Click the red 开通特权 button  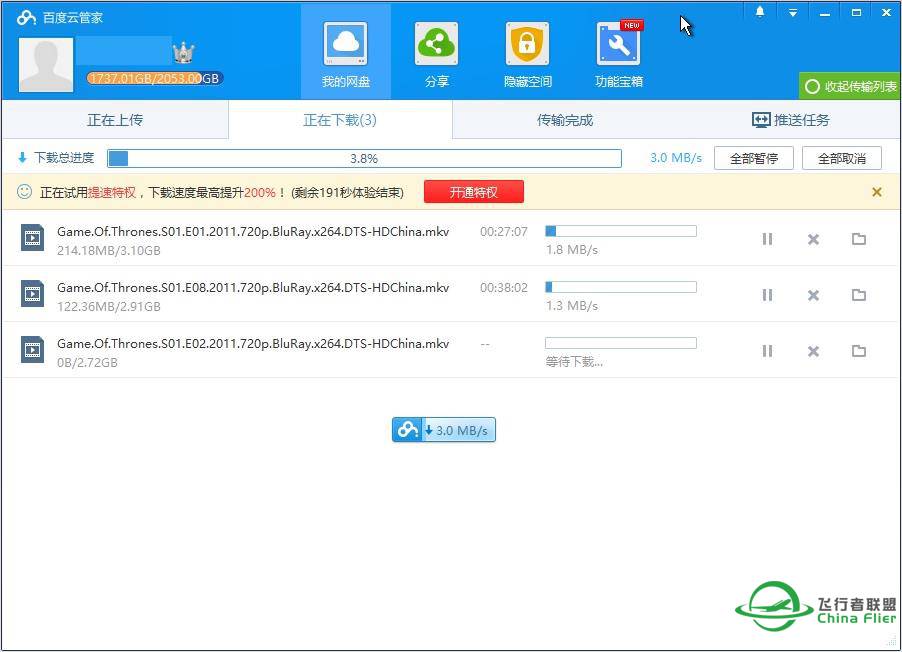(x=473, y=192)
